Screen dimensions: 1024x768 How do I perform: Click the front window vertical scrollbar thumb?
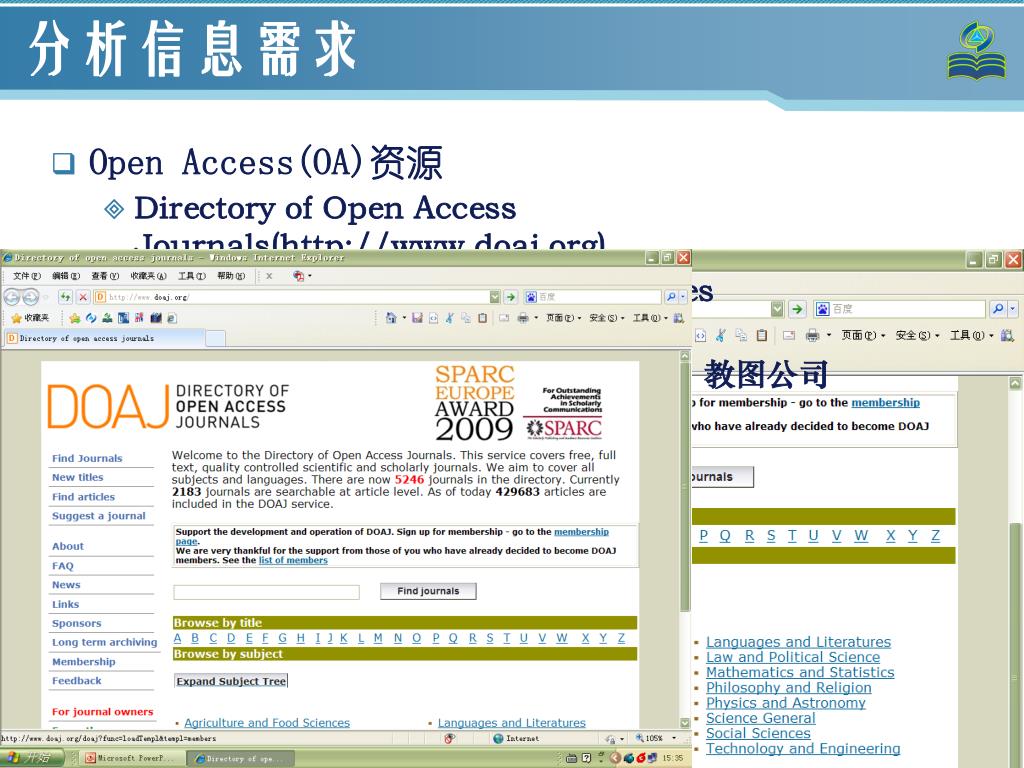[x=684, y=488]
